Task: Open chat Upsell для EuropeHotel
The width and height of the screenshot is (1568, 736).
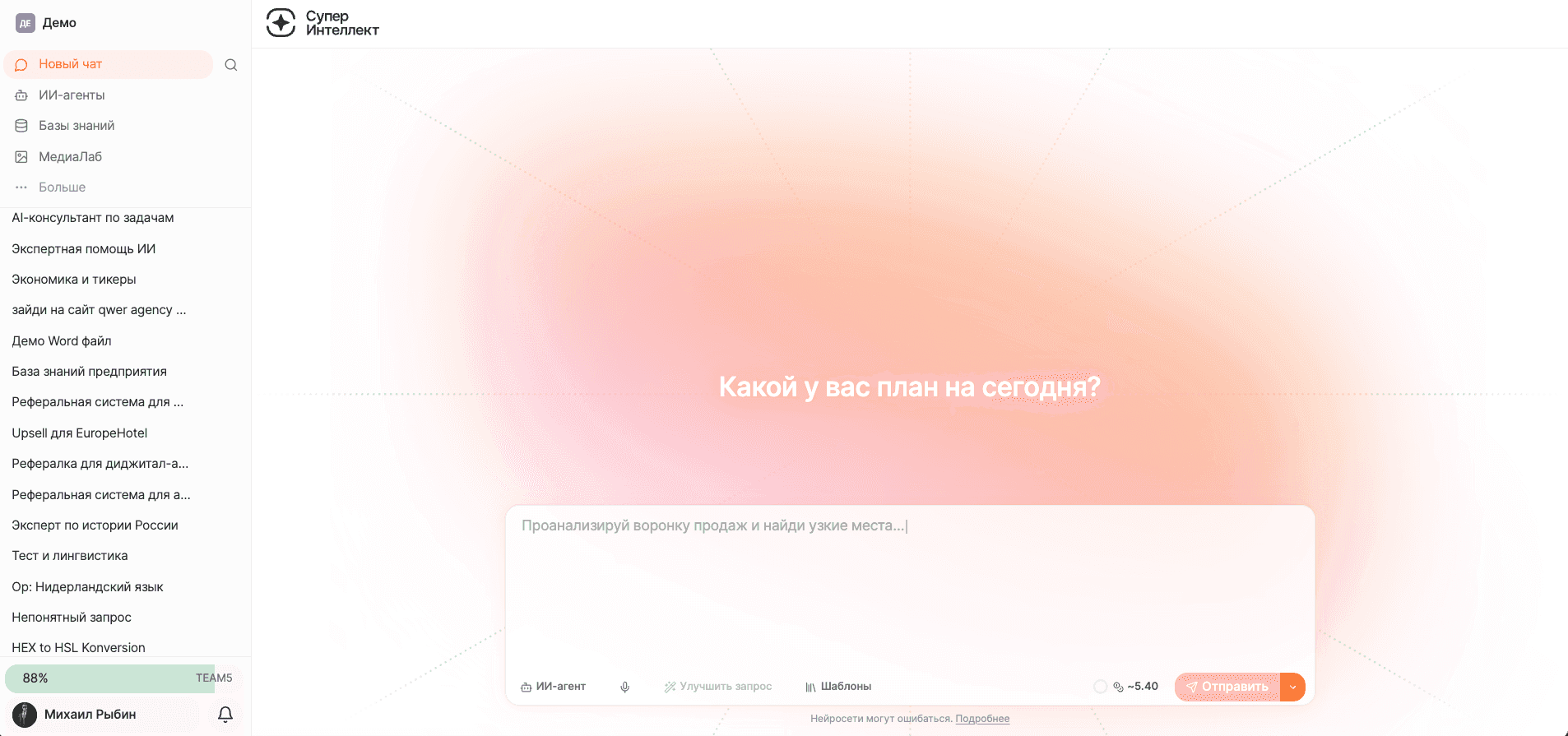Action: click(x=80, y=433)
